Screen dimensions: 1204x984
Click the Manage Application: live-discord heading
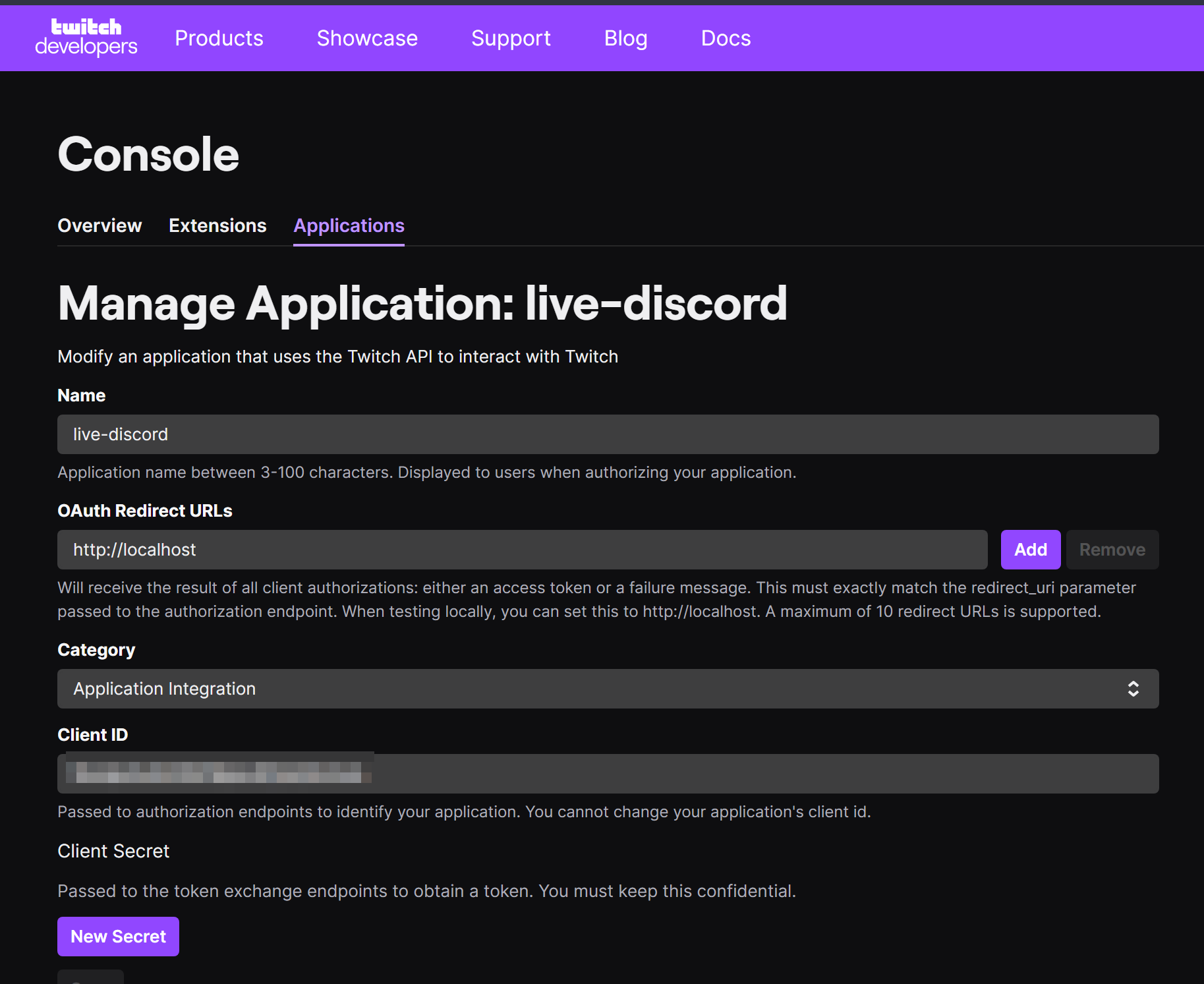tap(422, 304)
